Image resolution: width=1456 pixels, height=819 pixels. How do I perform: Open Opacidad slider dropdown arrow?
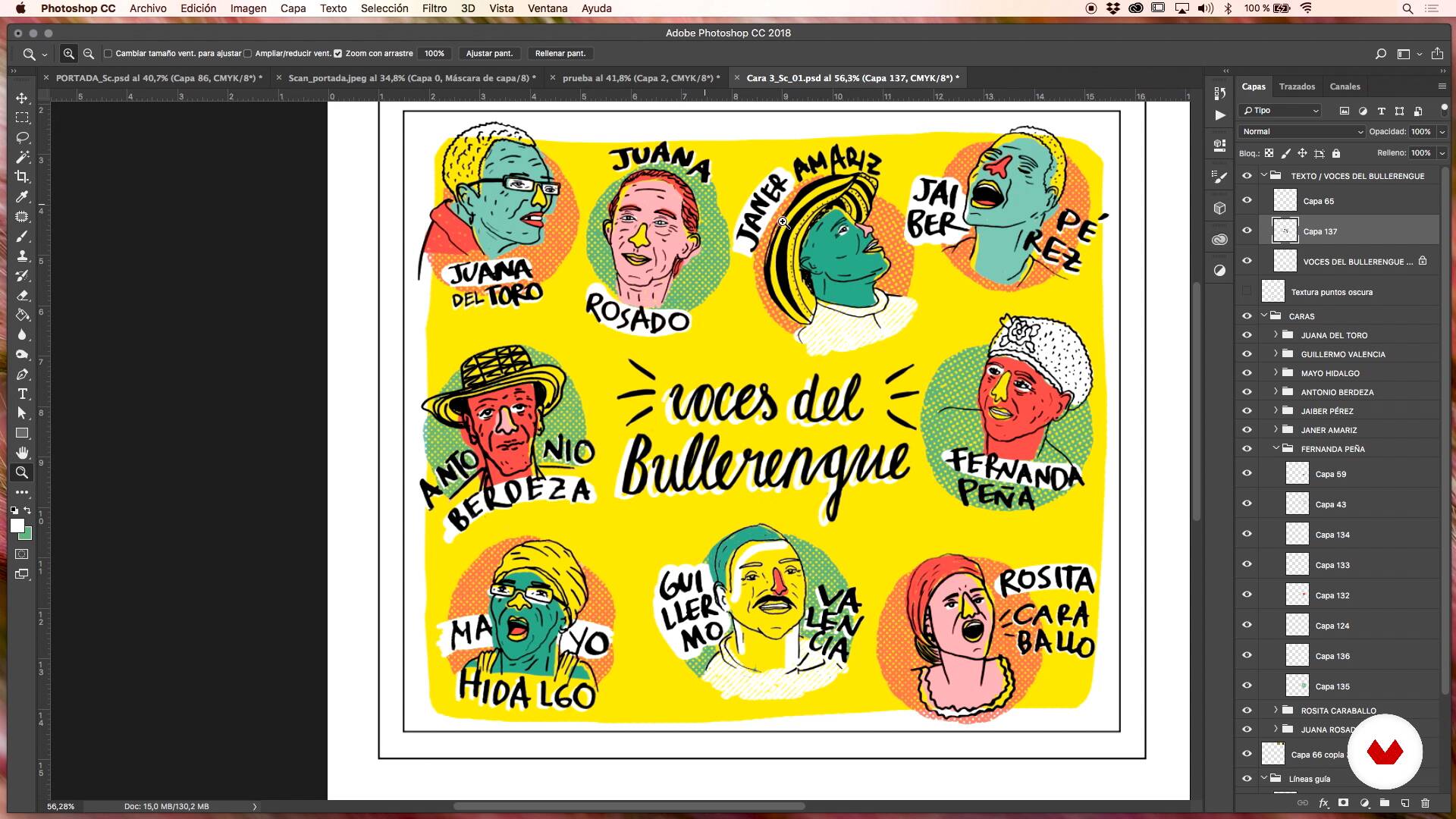1442,132
